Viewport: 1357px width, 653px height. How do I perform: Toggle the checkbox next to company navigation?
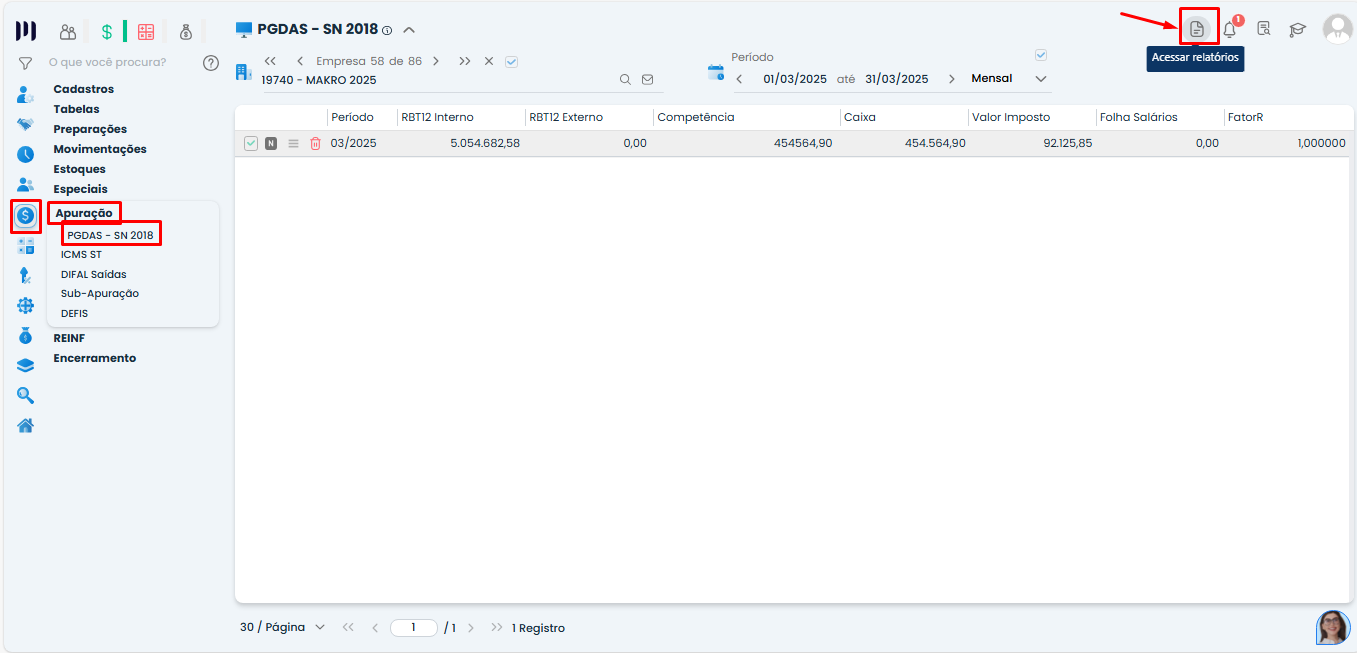[x=512, y=62]
